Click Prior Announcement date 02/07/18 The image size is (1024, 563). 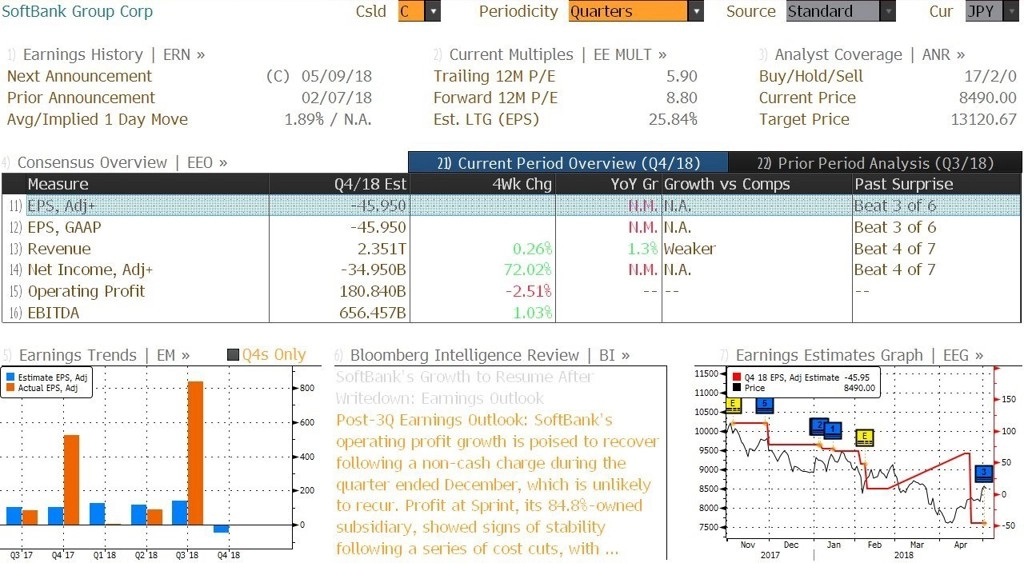pos(336,97)
